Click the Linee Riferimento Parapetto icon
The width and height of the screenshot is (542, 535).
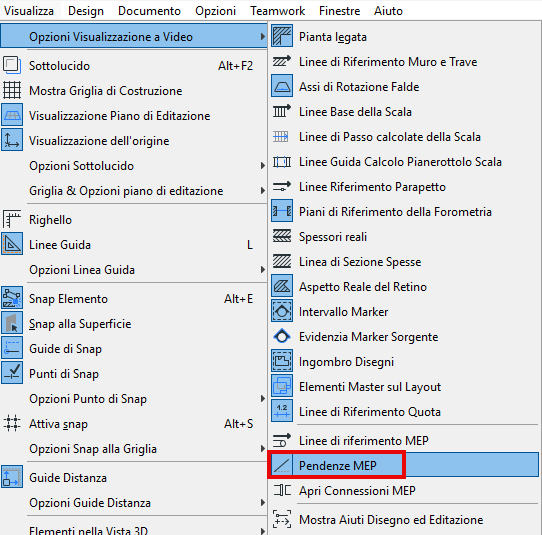[282, 186]
